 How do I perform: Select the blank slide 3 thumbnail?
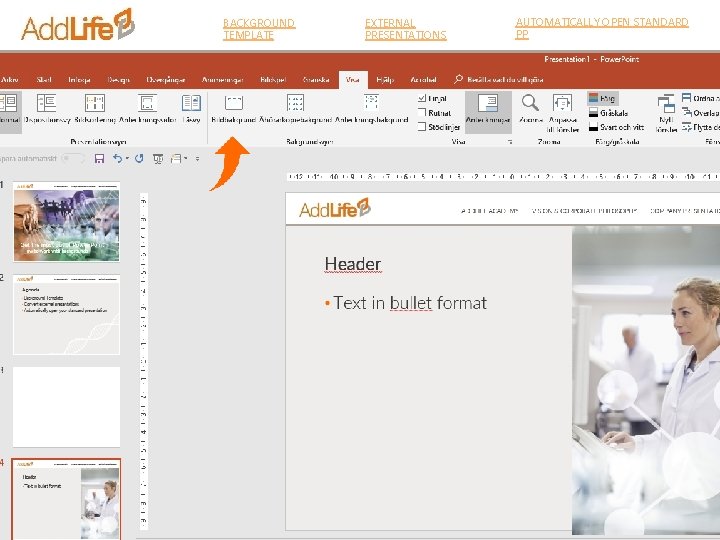click(x=67, y=407)
